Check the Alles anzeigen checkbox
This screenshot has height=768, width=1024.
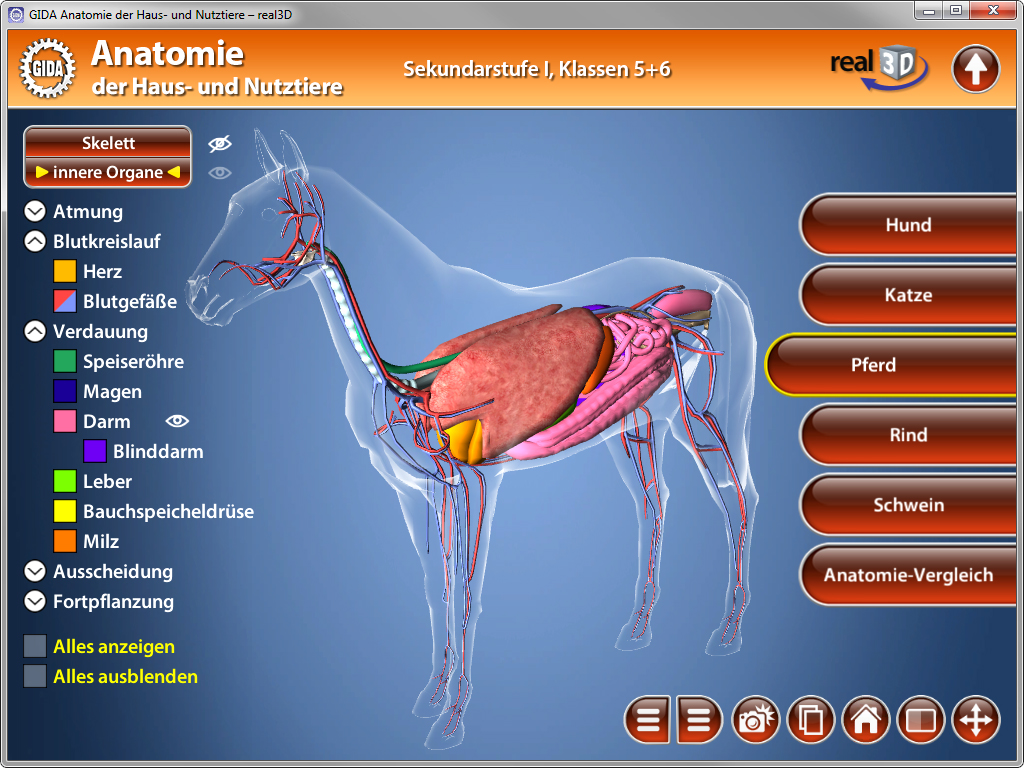coord(35,647)
